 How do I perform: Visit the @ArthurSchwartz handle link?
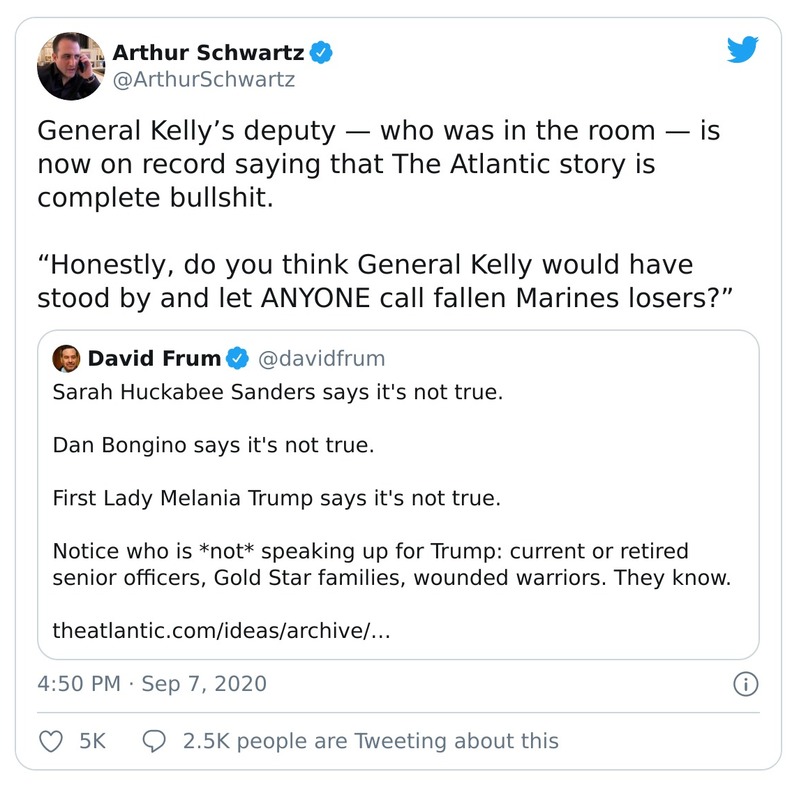click(203, 80)
